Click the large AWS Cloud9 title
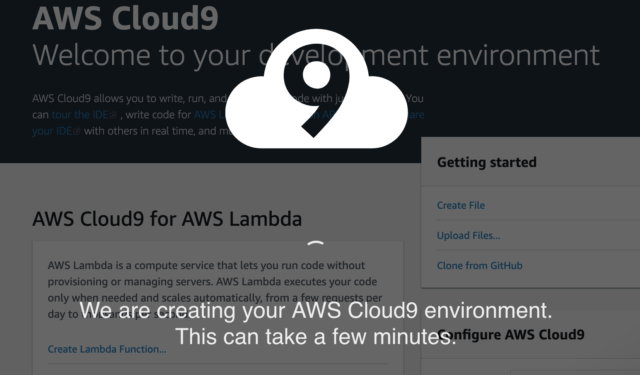This screenshot has height=375, width=640. (x=125, y=18)
